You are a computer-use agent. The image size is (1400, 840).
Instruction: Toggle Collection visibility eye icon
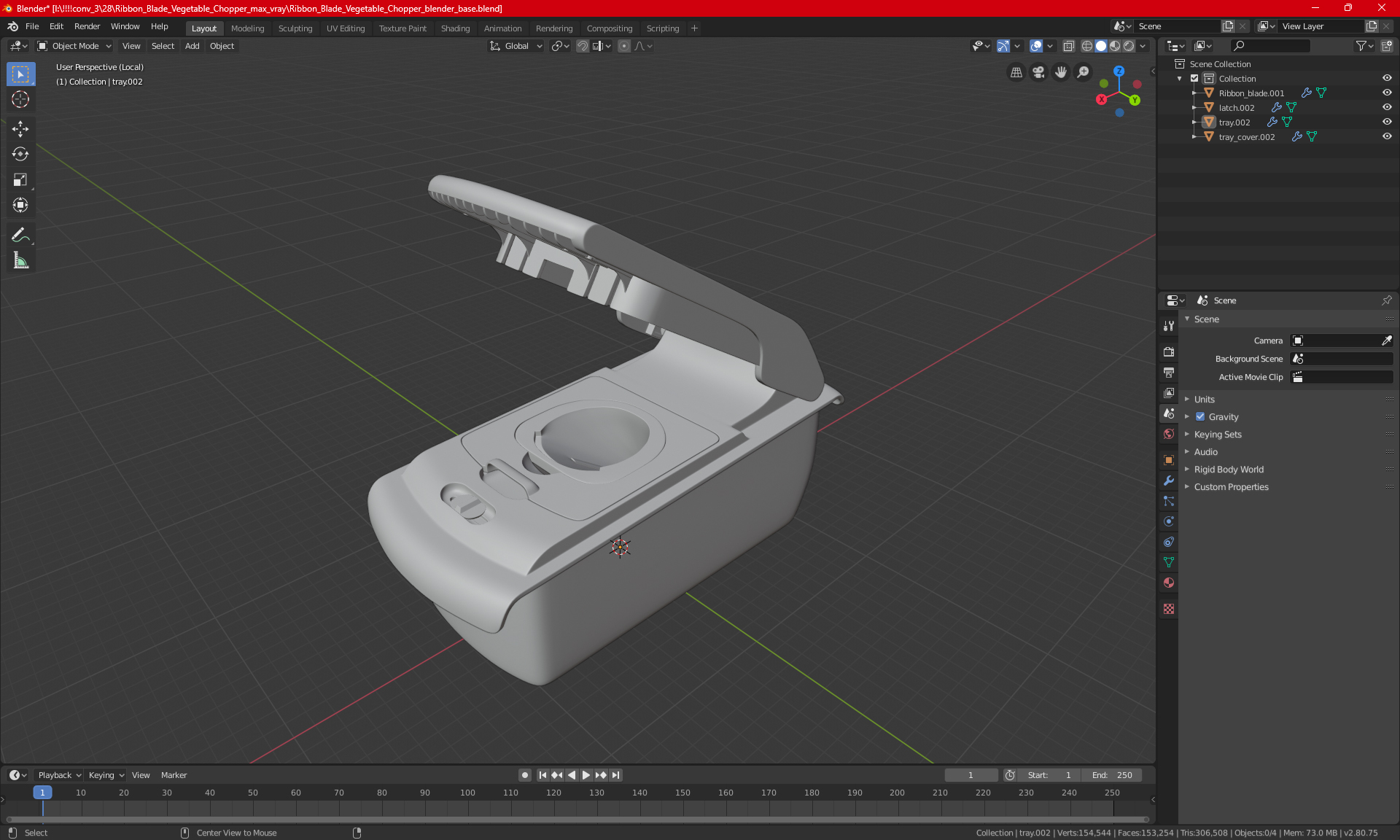click(x=1387, y=79)
